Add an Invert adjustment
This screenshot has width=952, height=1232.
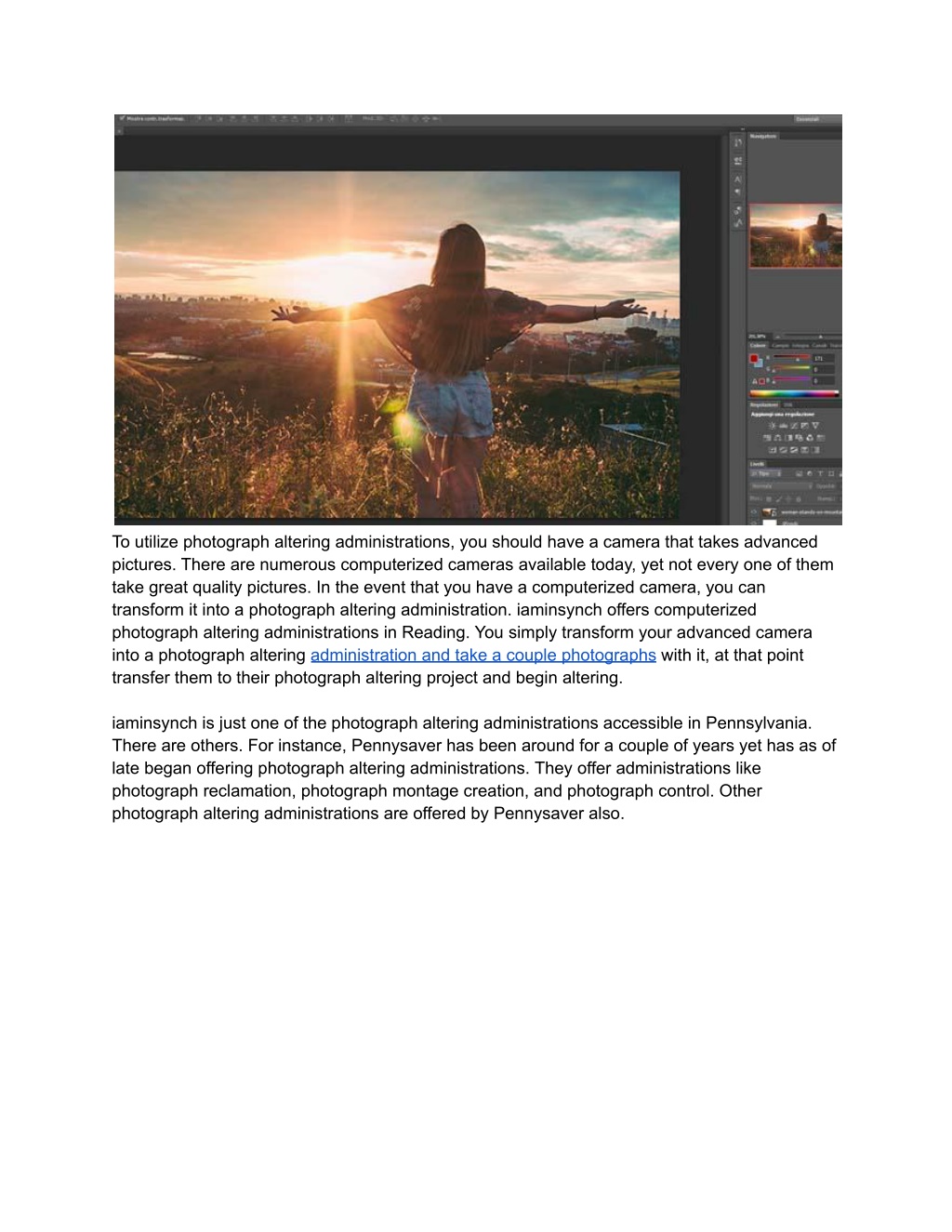click(772, 450)
